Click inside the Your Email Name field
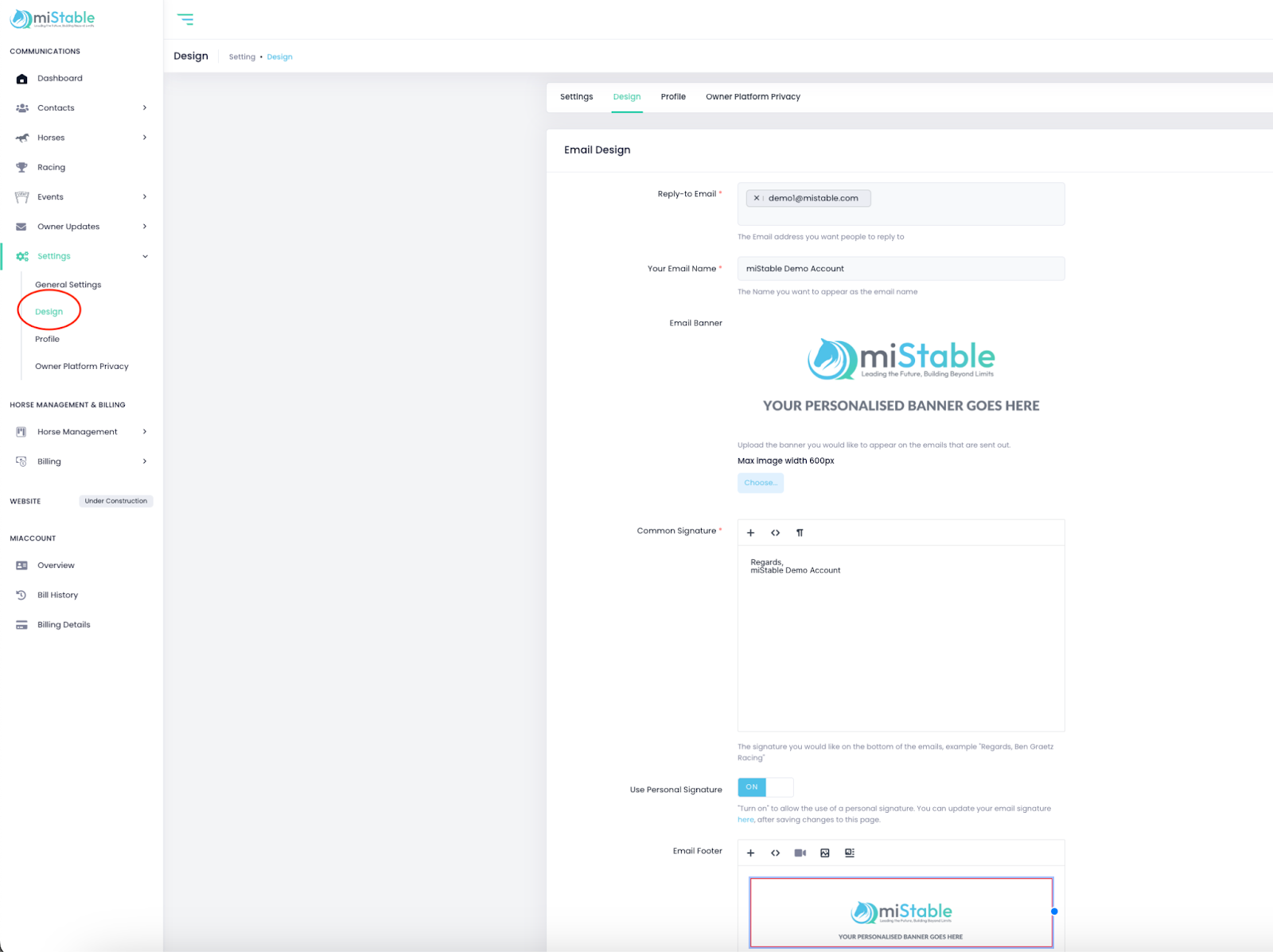 900,268
